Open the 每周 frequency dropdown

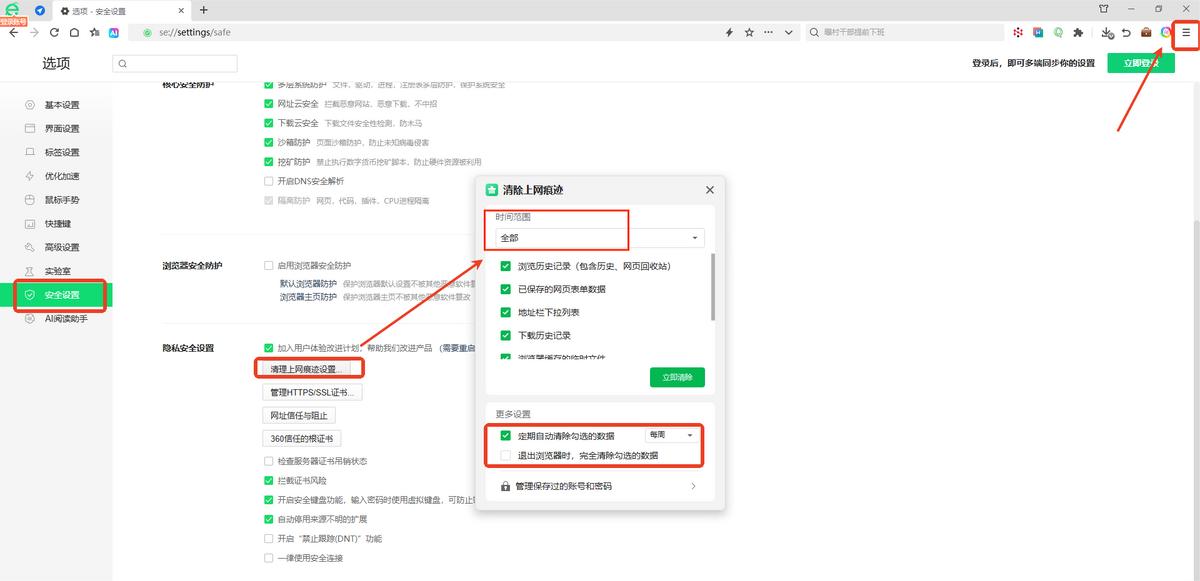[x=671, y=435]
